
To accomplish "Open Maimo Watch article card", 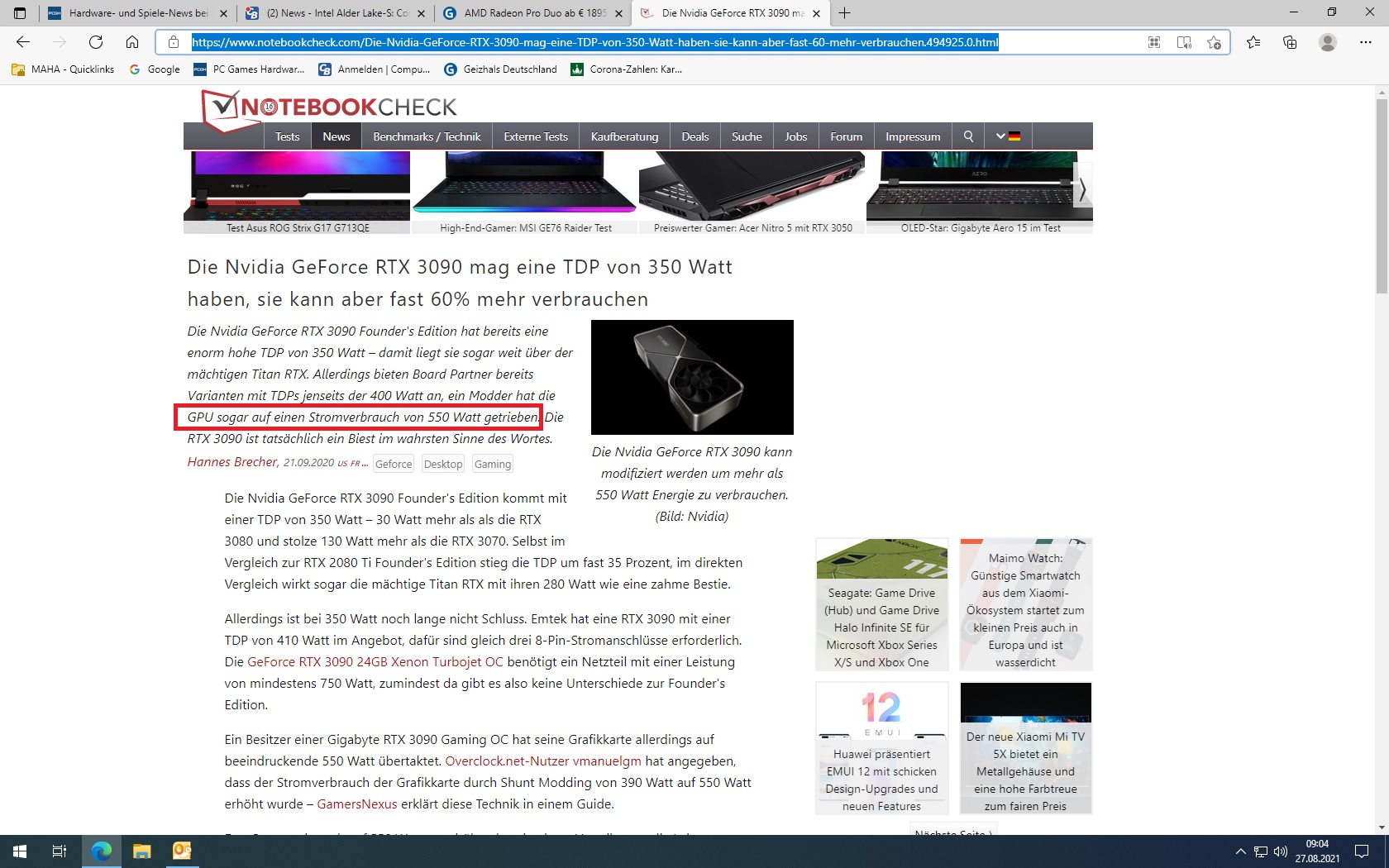I will point(1026,604).
